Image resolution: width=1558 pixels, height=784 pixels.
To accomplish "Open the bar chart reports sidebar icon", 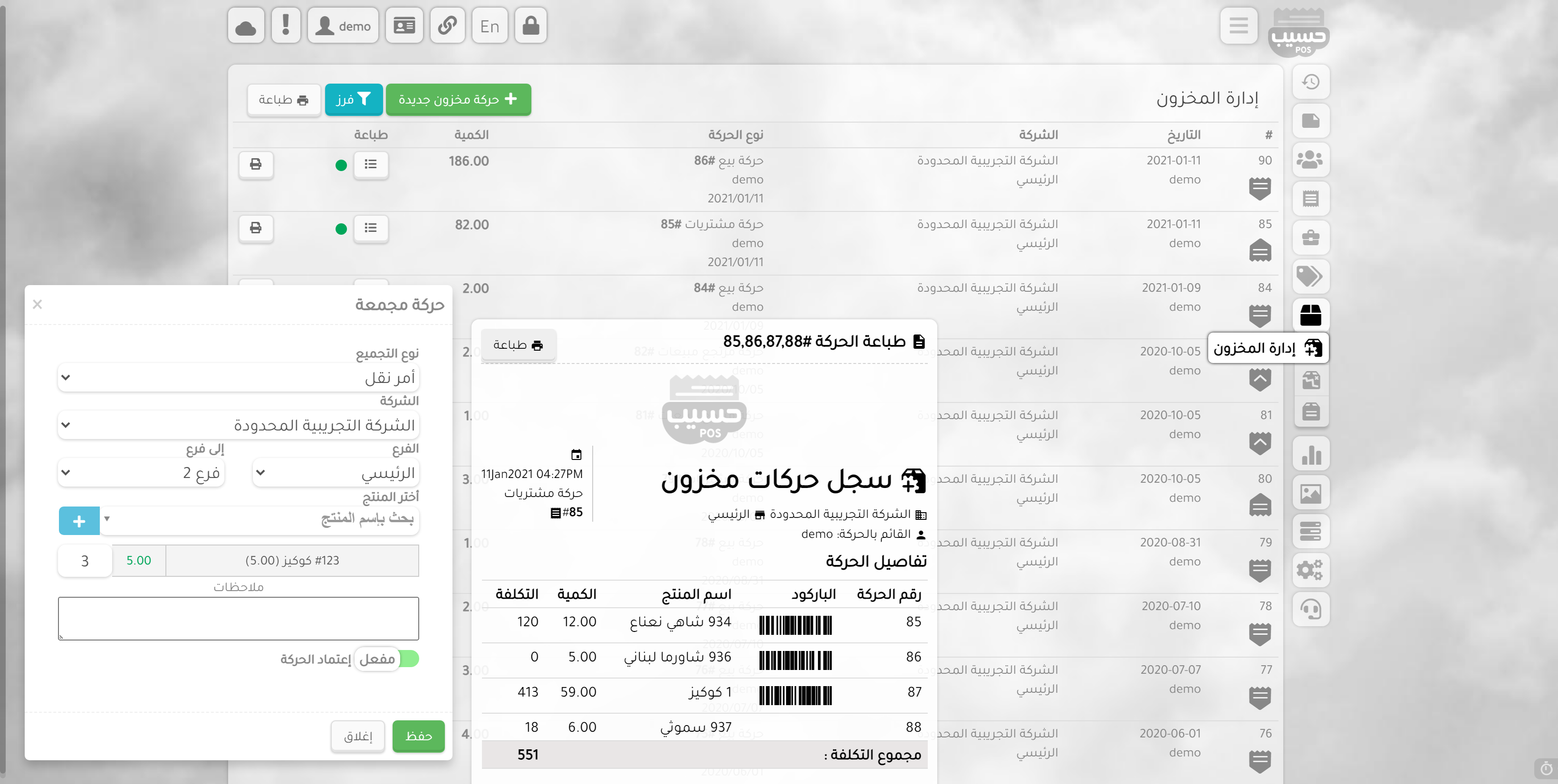I will coord(1310,454).
